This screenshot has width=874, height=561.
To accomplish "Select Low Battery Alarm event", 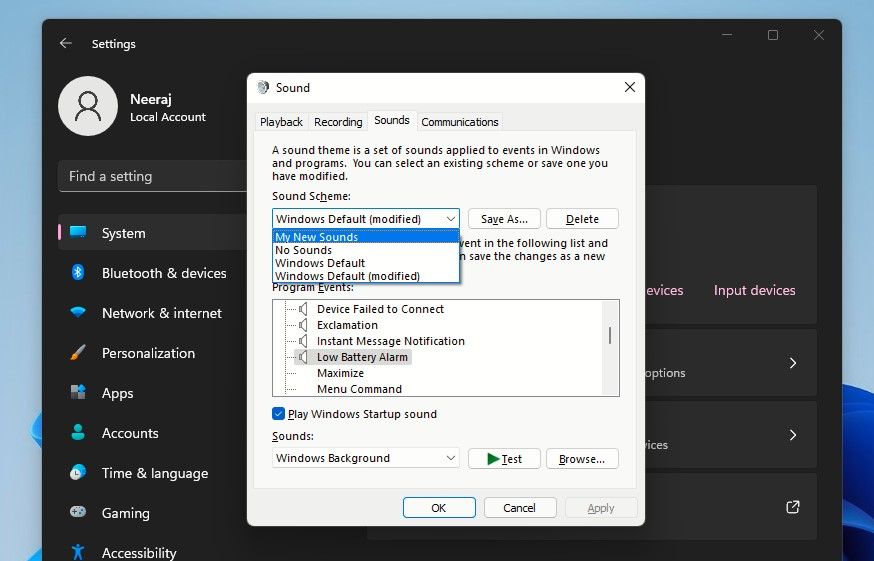I will pos(362,357).
